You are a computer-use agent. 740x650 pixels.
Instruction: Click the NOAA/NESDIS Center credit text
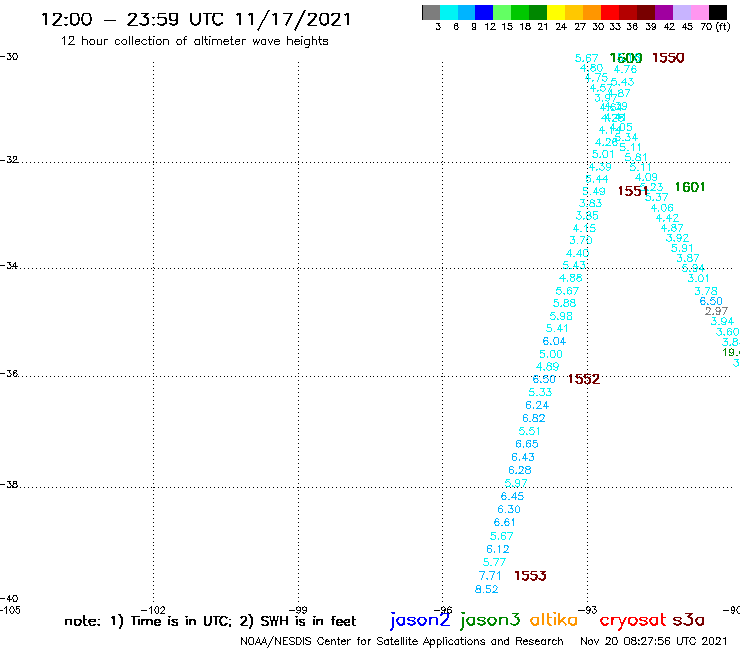(402, 641)
